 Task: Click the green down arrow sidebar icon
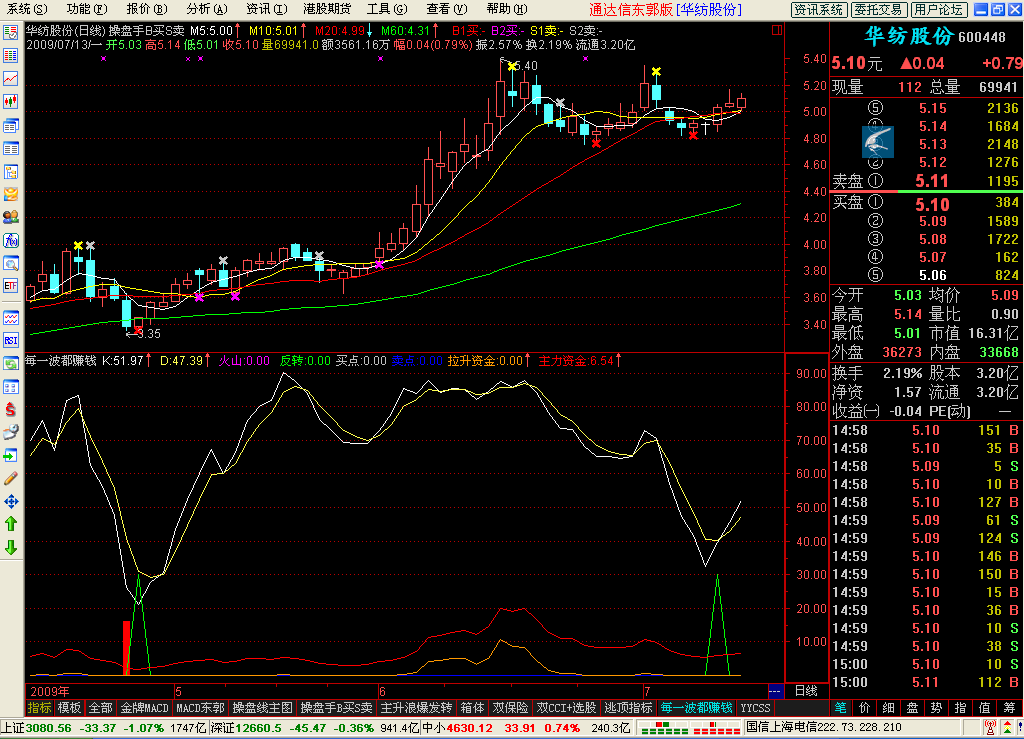pyautogui.click(x=10, y=547)
